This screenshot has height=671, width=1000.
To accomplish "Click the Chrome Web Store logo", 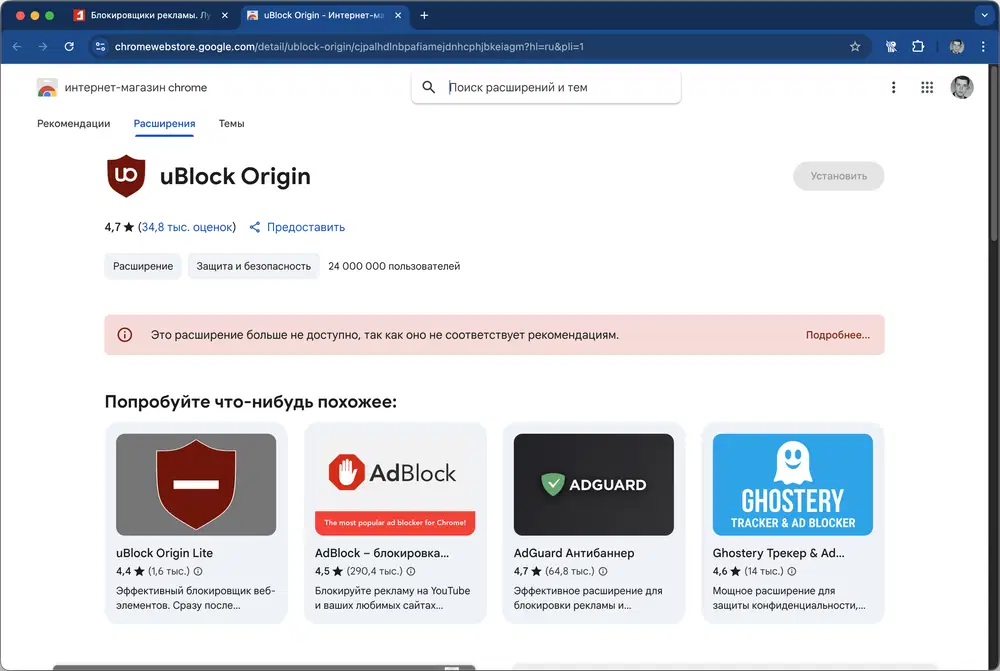I will tap(47, 87).
